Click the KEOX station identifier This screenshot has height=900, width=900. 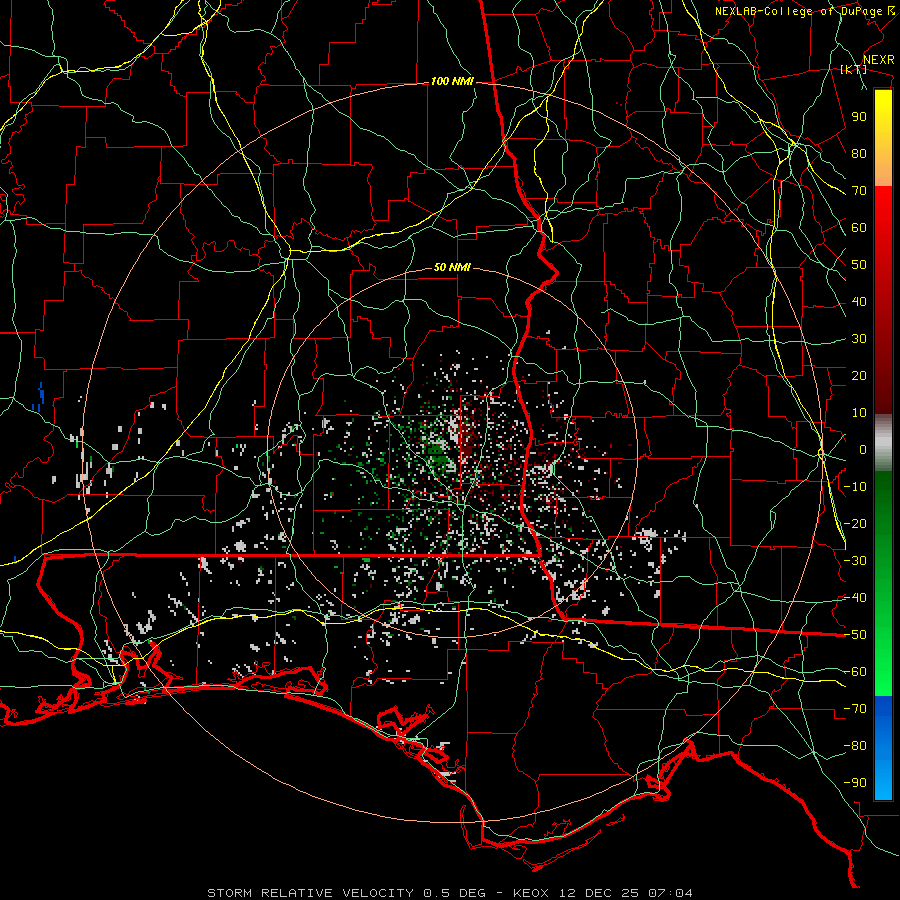[532, 893]
